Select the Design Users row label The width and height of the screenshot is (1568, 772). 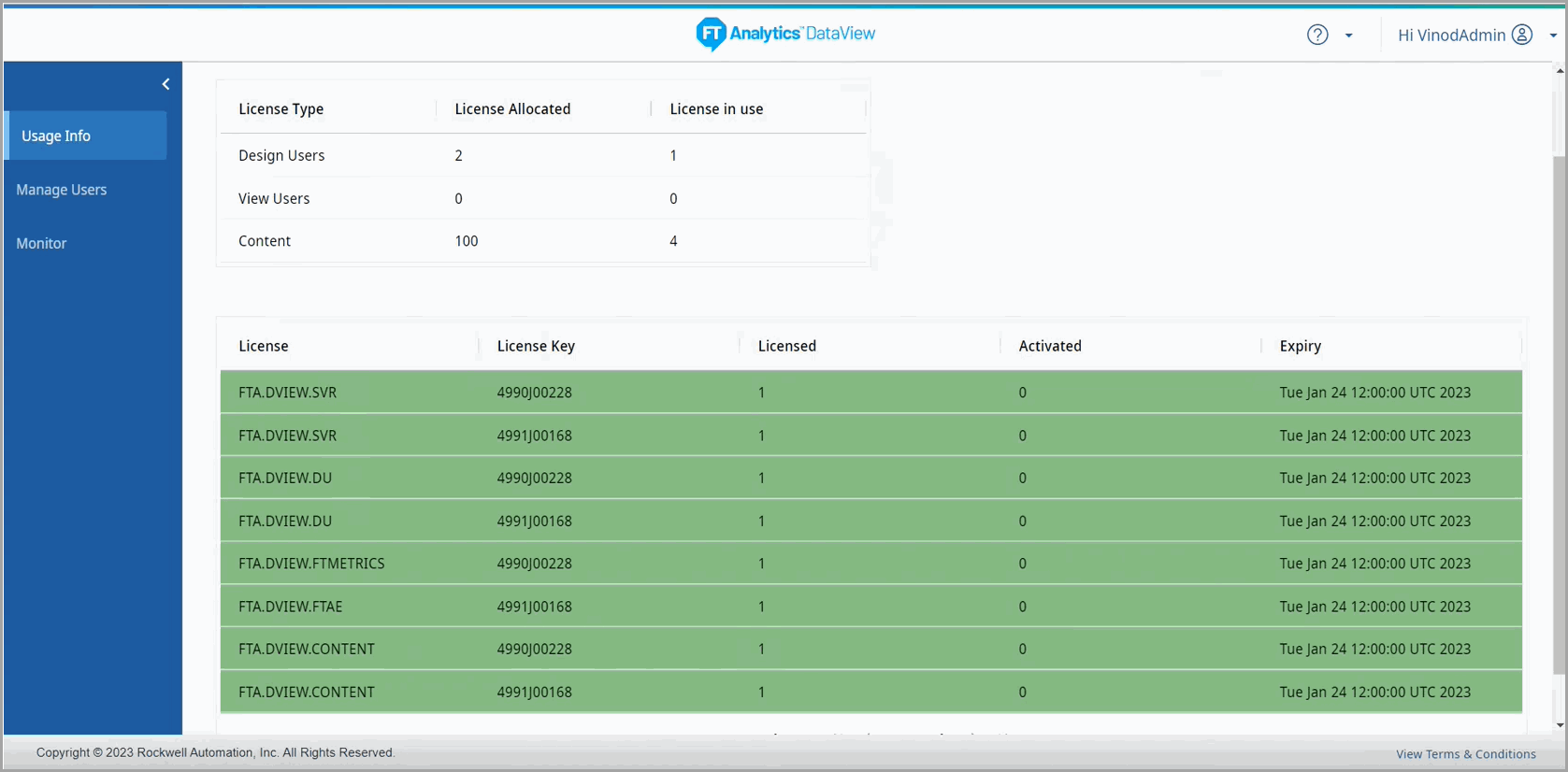point(281,155)
